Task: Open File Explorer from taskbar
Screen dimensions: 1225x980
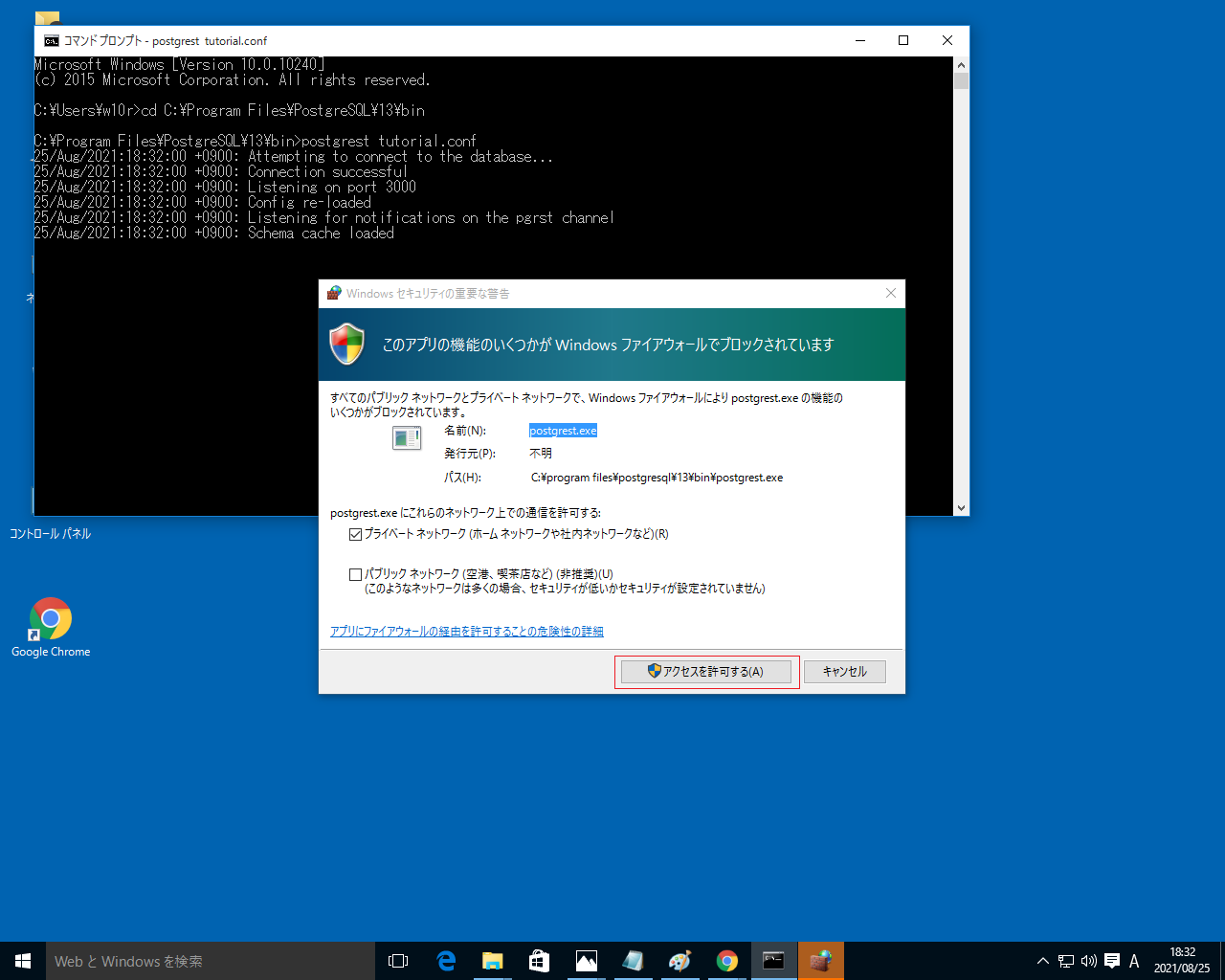Action: pos(493,961)
